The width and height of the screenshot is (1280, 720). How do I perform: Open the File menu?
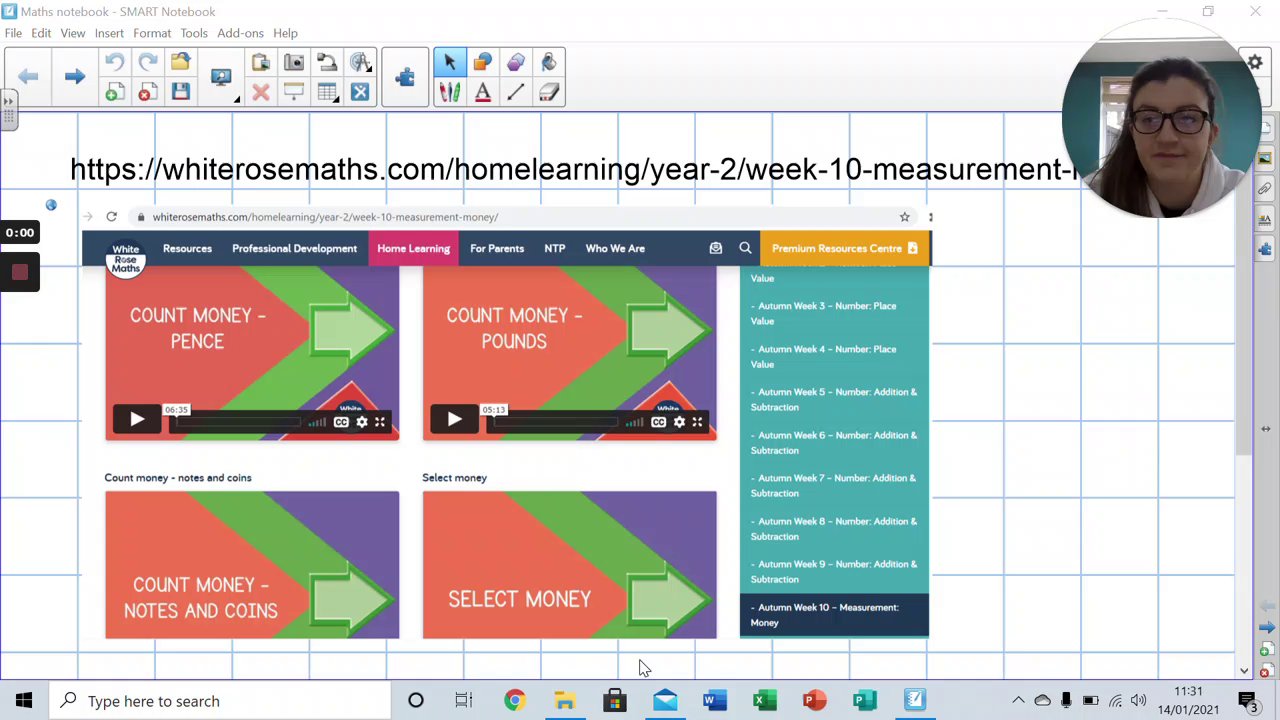point(13,33)
